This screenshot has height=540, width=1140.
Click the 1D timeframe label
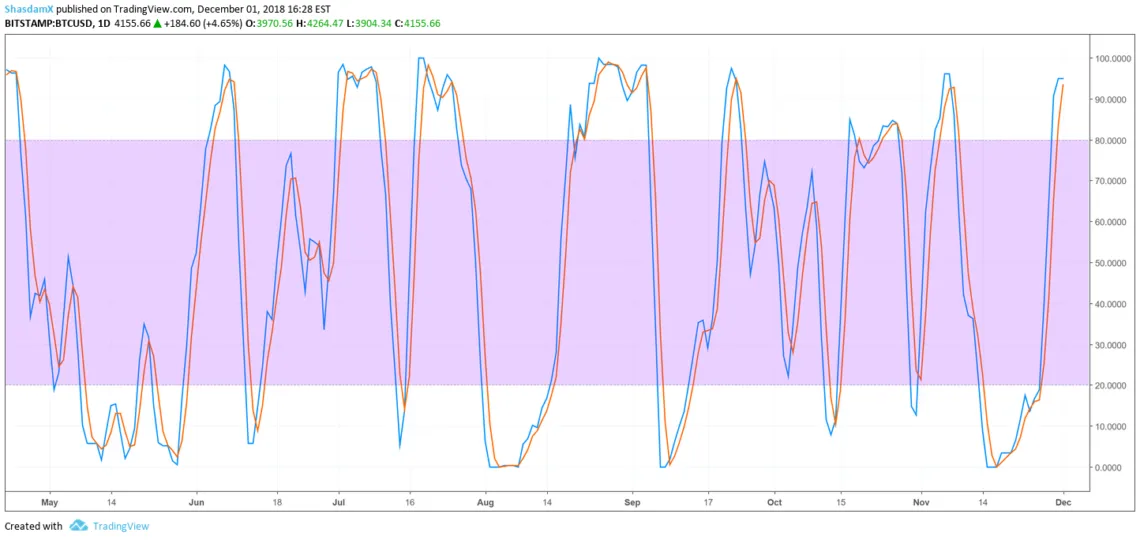click(102, 23)
